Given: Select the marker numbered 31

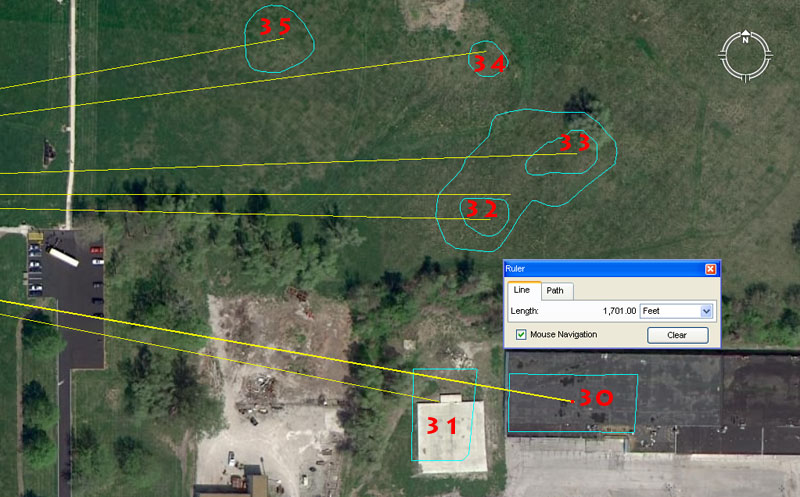Looking at the screenshot, I should tap(441, 425).
